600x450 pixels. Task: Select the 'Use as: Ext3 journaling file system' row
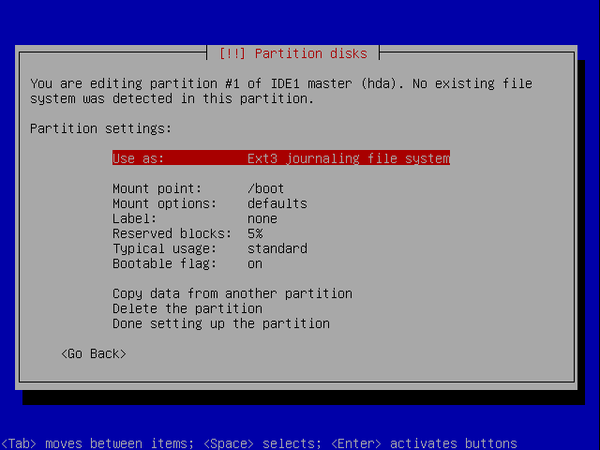tap(281, 158)
